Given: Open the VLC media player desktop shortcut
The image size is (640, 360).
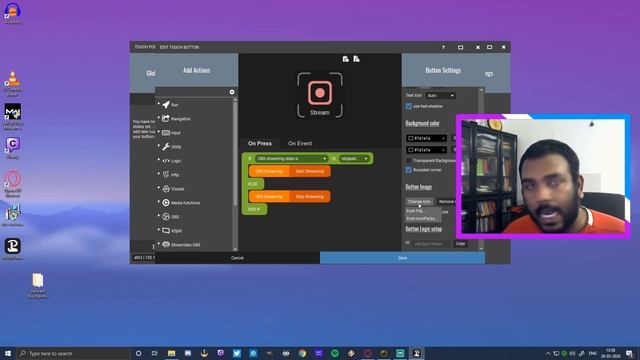Looking at the screenshot, I should (x=13, y=83).
